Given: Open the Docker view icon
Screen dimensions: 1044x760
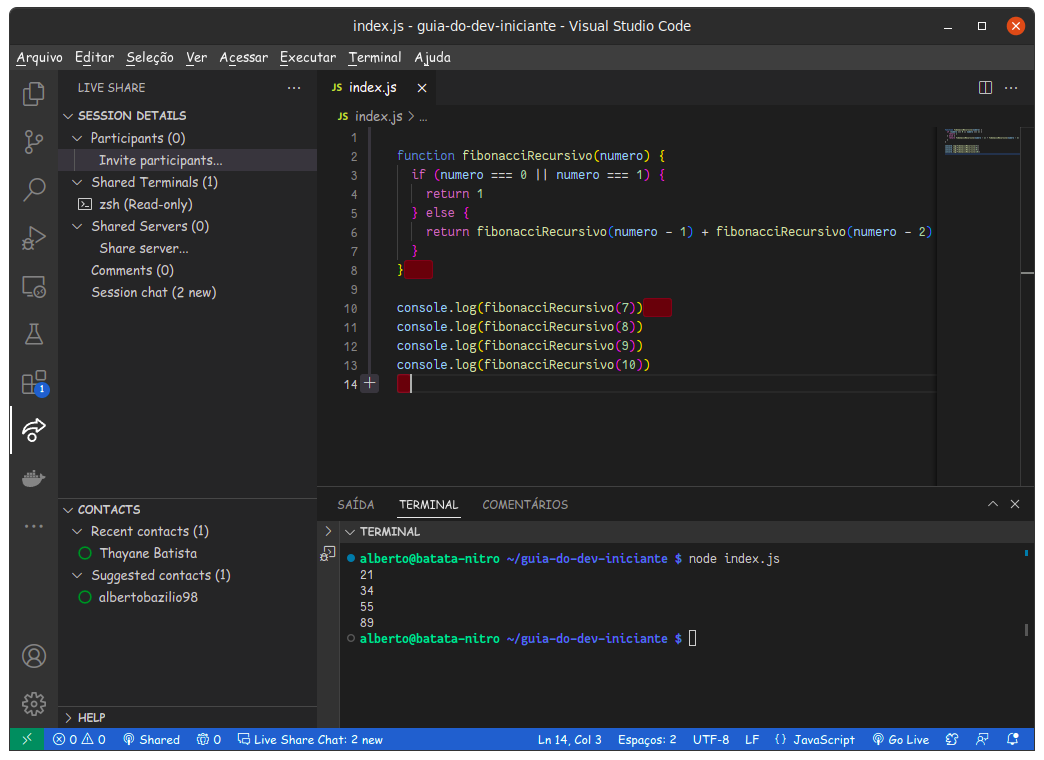Looking at the screenshot, I should (34, 478).
